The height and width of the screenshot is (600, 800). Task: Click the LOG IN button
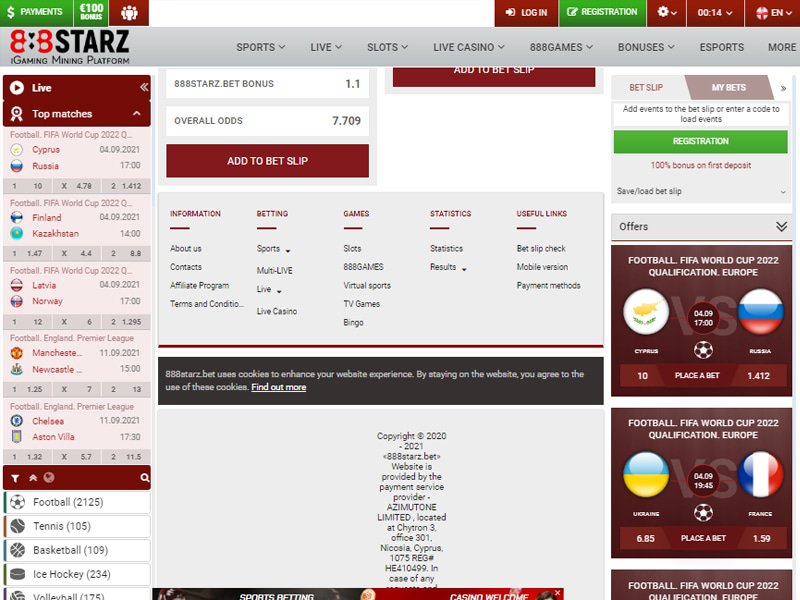click(x=526, y=12)
